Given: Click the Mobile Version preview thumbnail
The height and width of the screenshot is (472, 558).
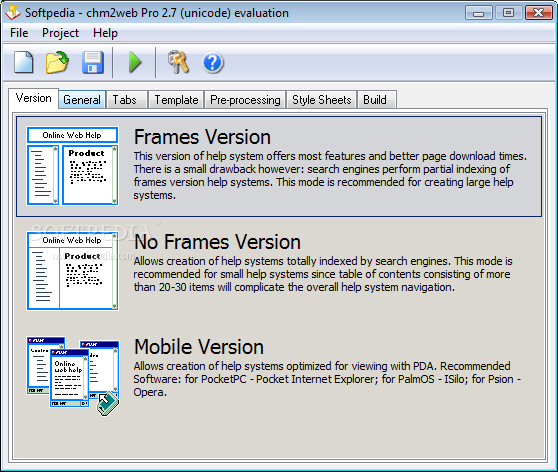Looking at the screenshot, I should [73, 376].
